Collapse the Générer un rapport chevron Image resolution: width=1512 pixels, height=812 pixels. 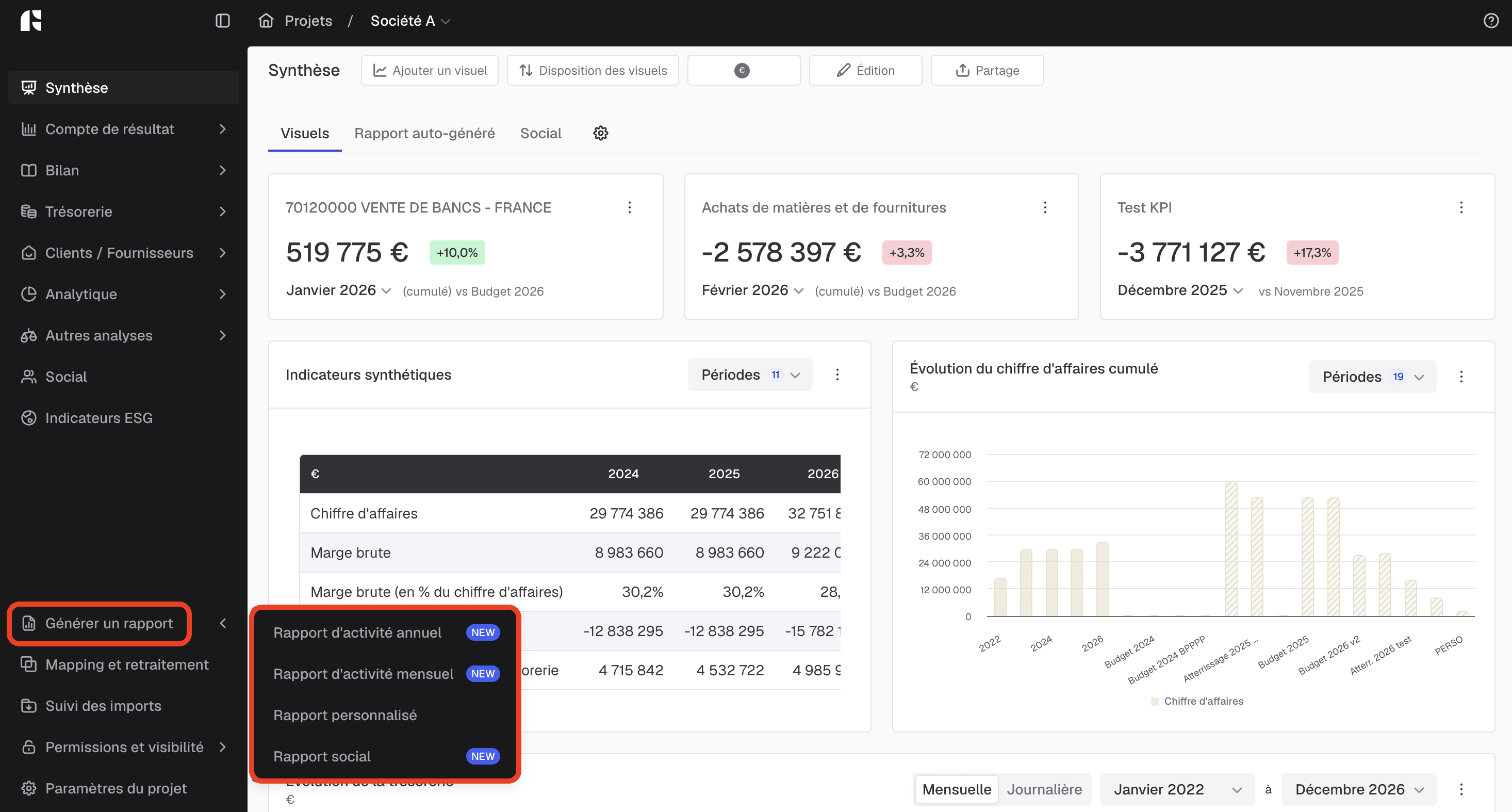[222, 623]
